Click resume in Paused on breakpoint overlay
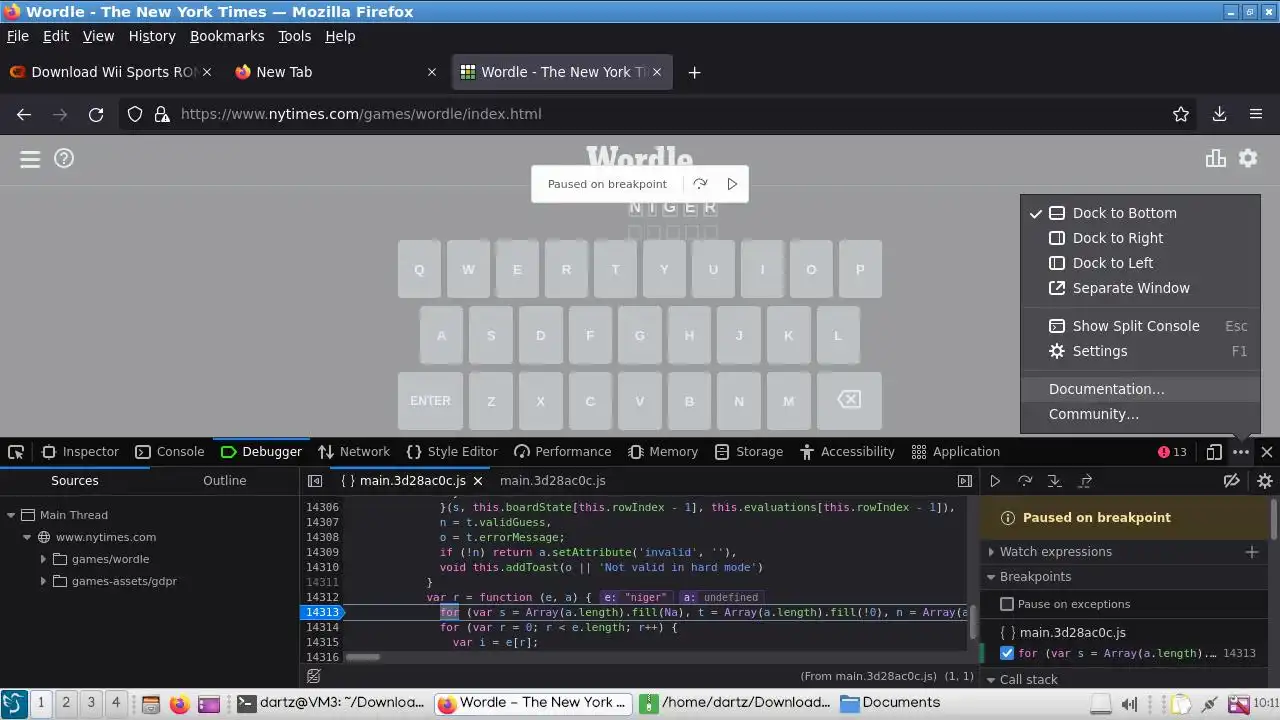 [732, 184]
